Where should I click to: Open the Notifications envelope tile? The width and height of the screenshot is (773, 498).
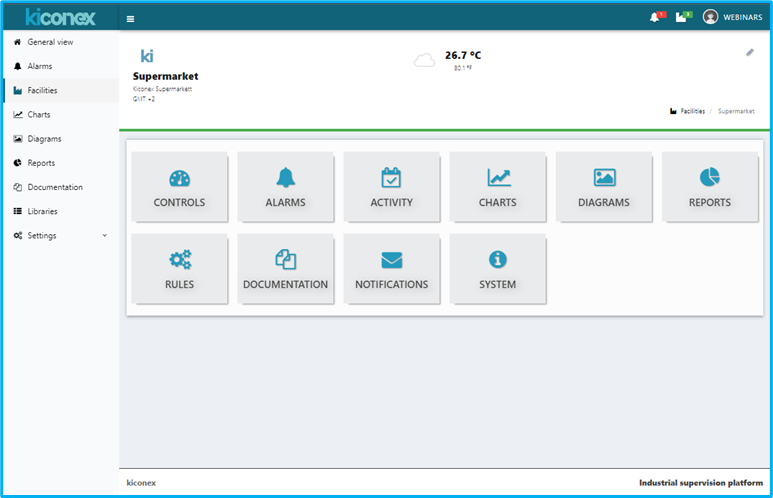(391, 268)
